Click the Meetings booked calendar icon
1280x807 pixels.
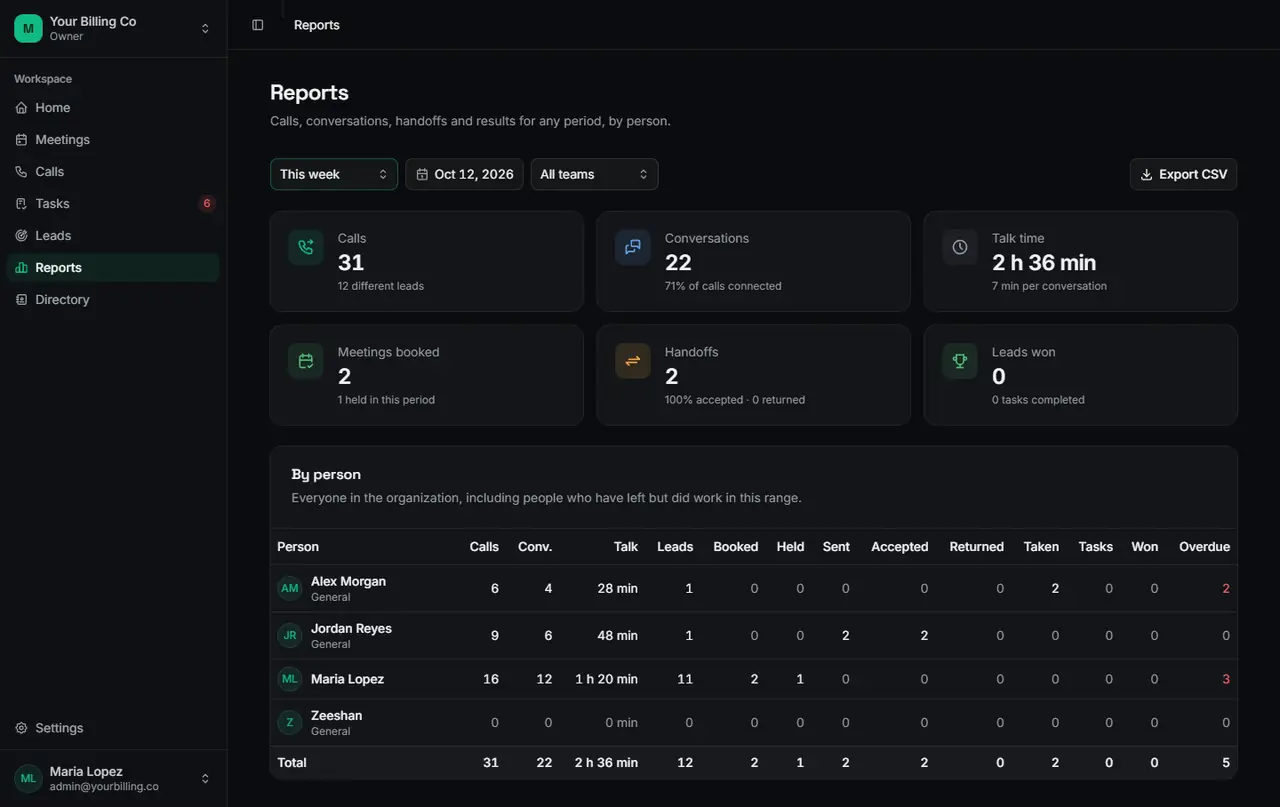pyautogui.click(x=306, y=361)
